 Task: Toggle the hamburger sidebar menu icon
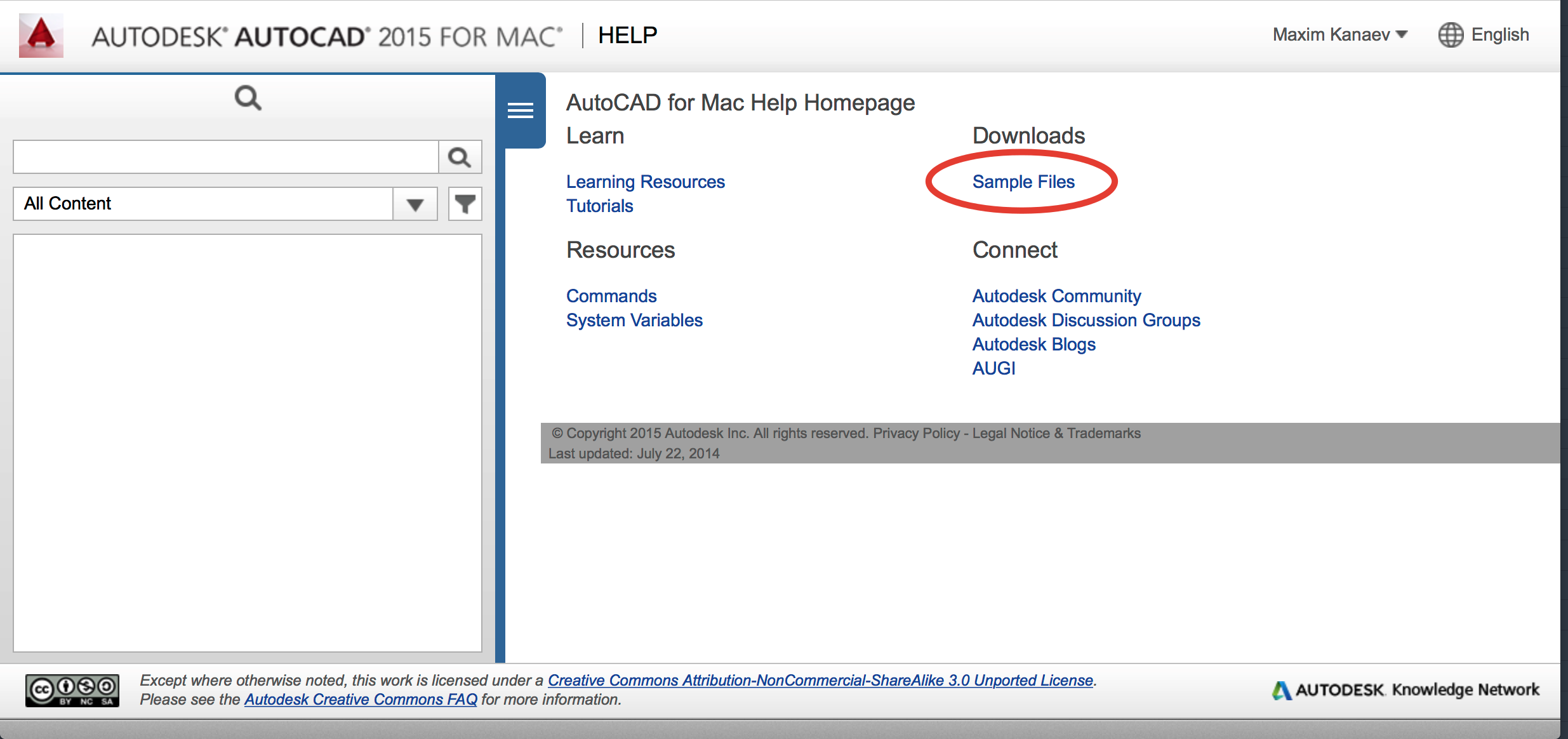(x=521, y=110)
